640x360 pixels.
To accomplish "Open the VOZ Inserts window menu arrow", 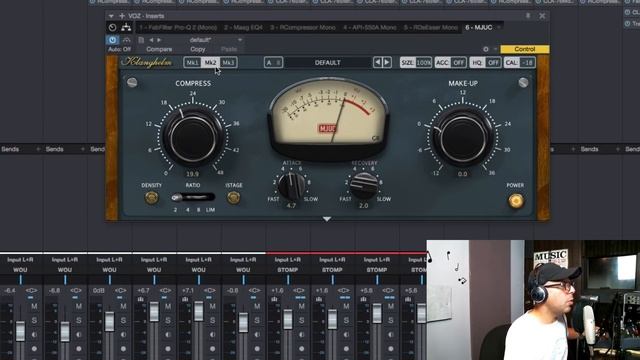I will coord(111,16).
